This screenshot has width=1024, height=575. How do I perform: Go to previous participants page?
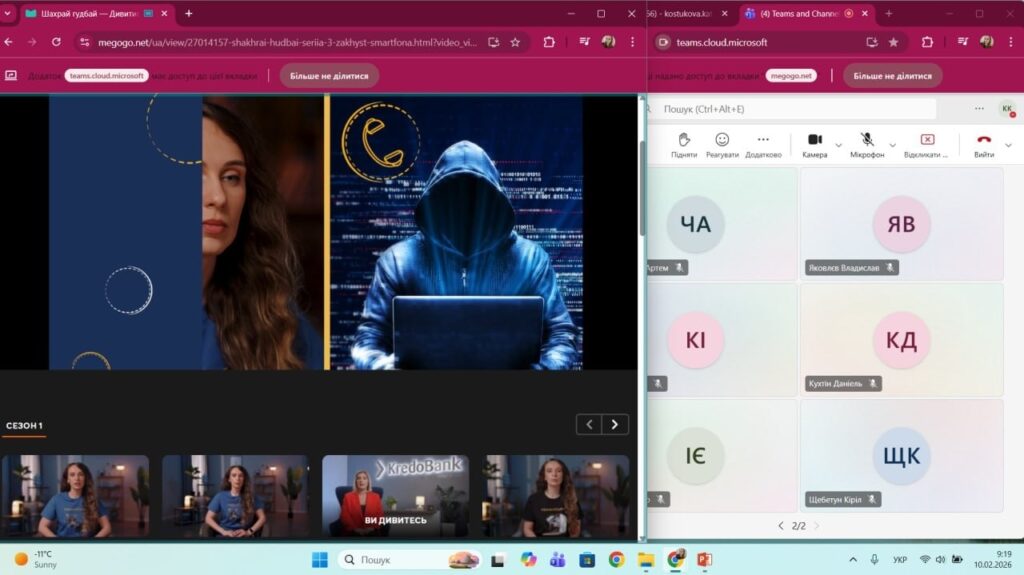click(781, 525)
